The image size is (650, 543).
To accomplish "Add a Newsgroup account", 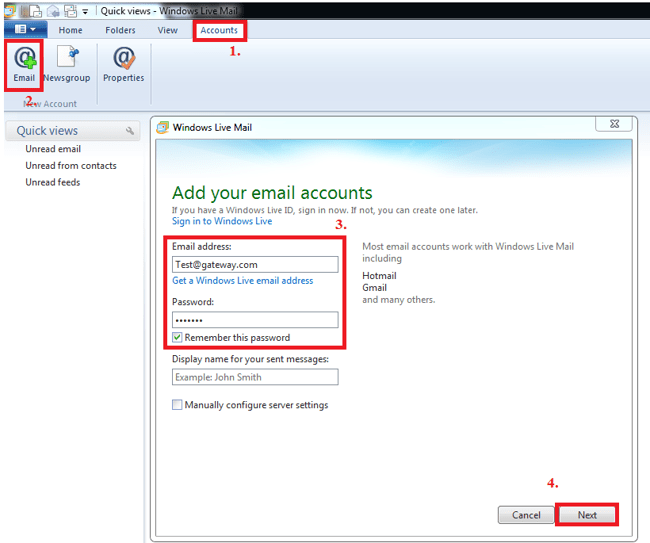I will click(67, 65).
